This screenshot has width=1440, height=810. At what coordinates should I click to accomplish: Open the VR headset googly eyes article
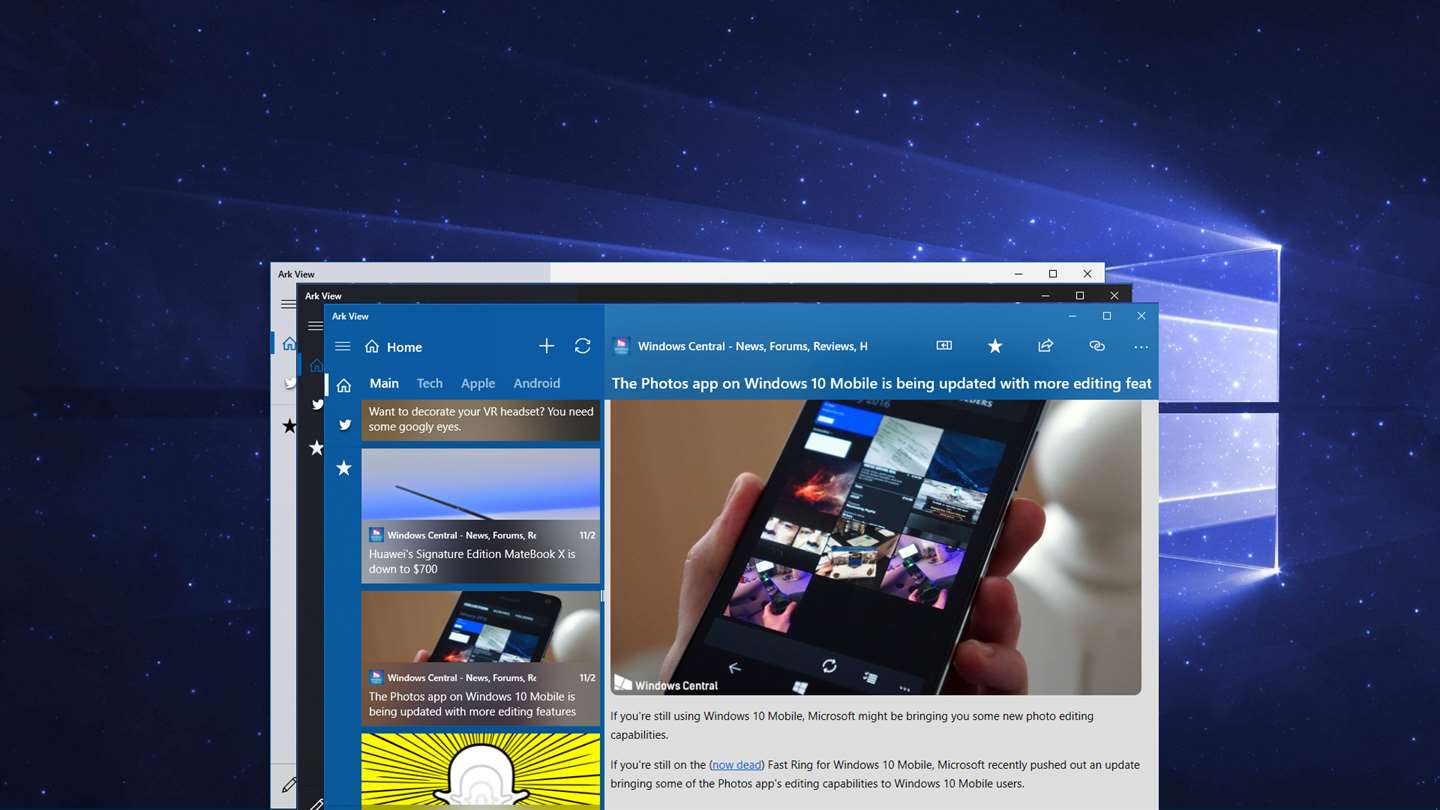[x=481, y=420]
